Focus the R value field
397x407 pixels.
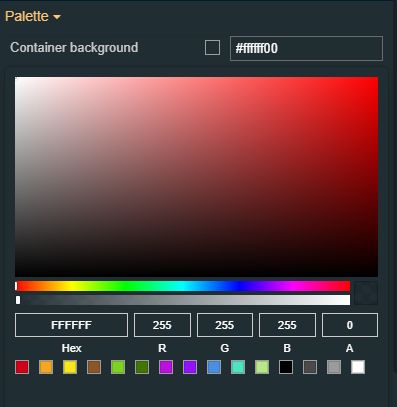pyautogui.click(x=162, y=325)
